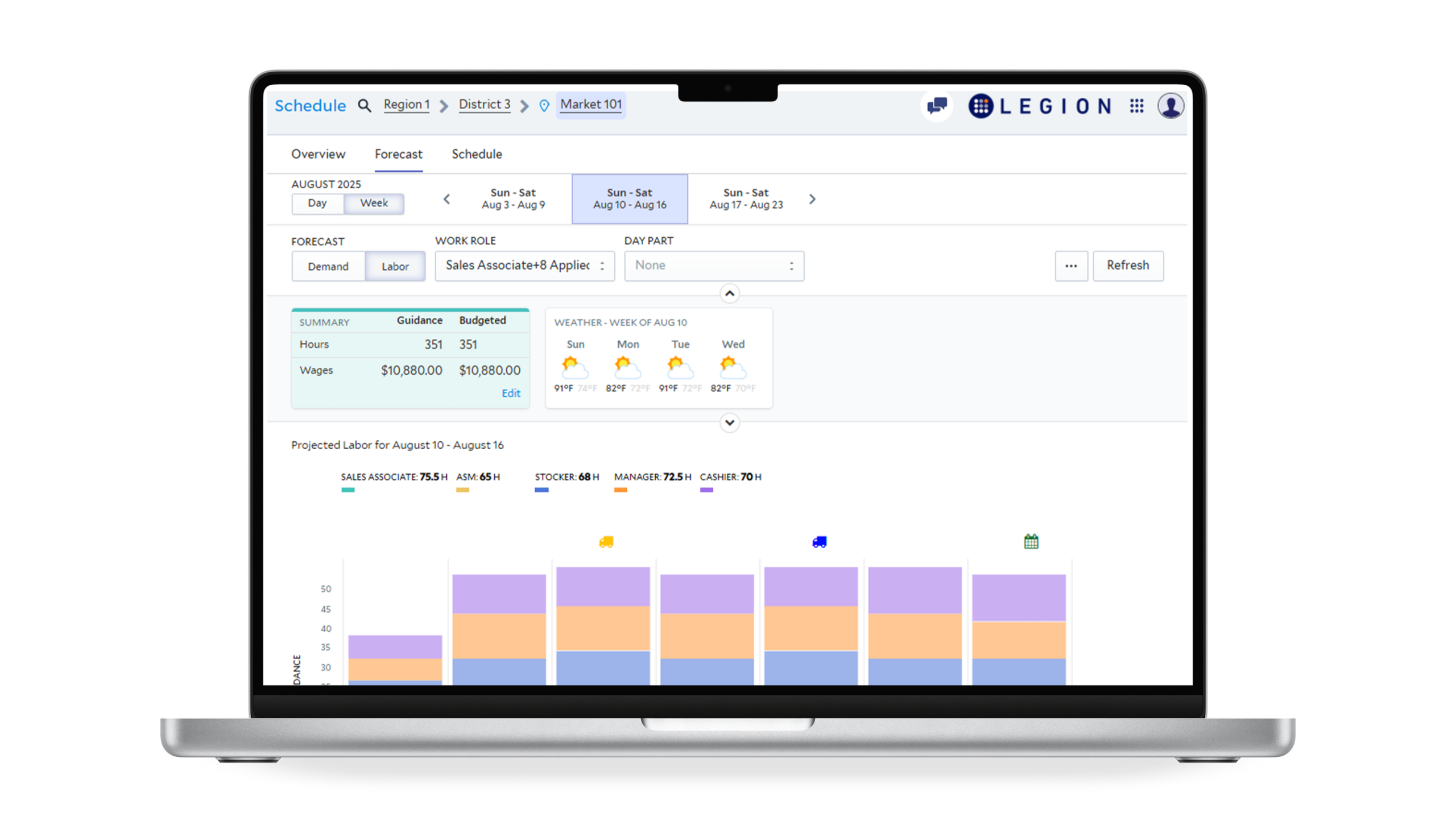1456x837 pixels.
Task: Open the Work Role dropdown
Action: [524, 266]
